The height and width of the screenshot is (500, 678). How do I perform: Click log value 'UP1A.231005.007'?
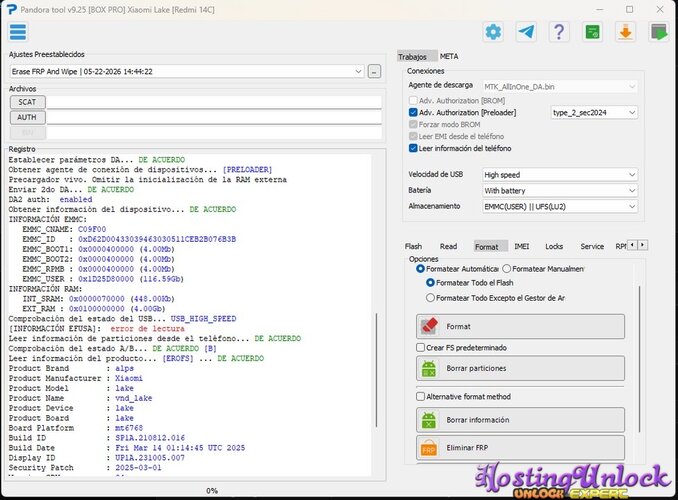click(150, 458)
